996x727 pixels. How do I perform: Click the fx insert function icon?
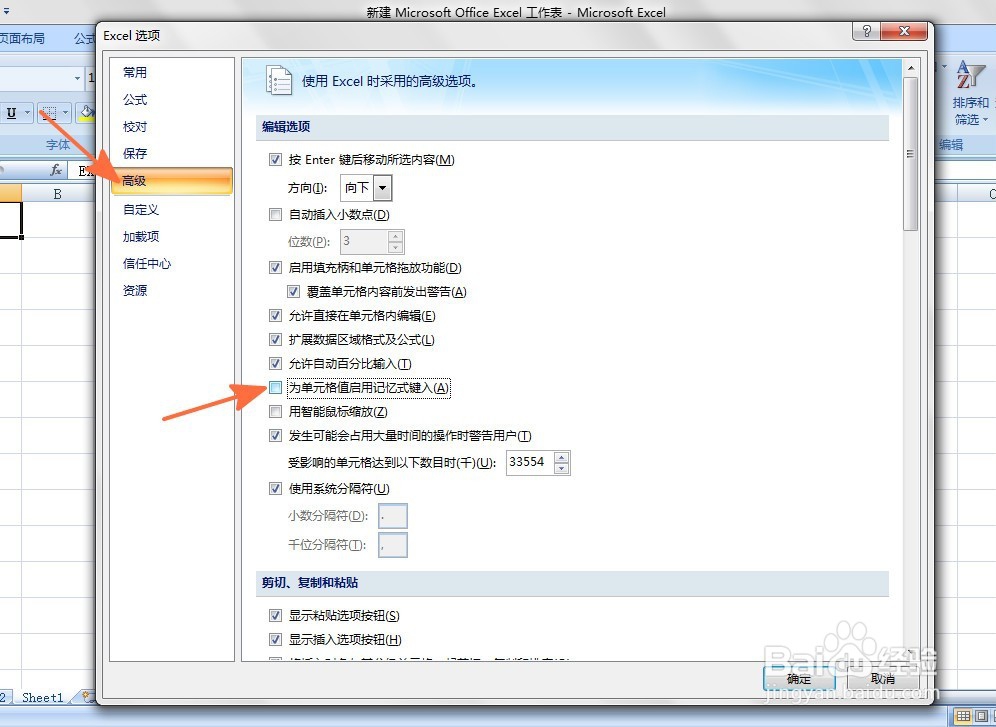point(57,170)
